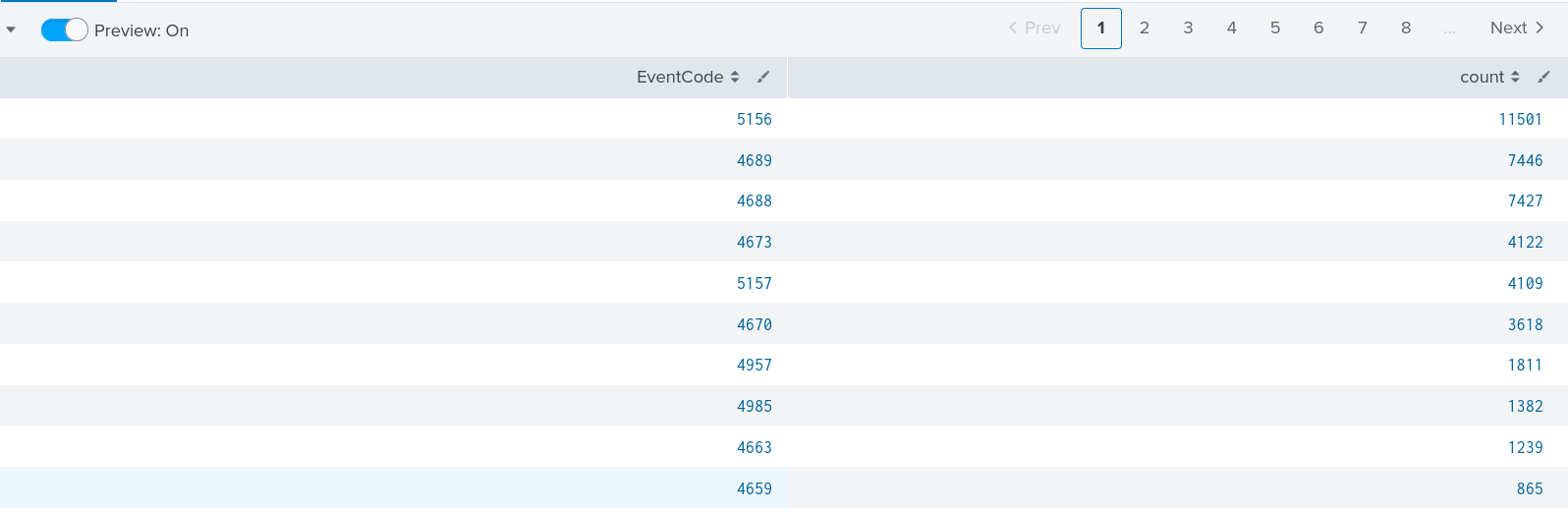Click the count column header label
Image resolution: width=1568 pixels, height=512 pixels.
(1483, 77)
